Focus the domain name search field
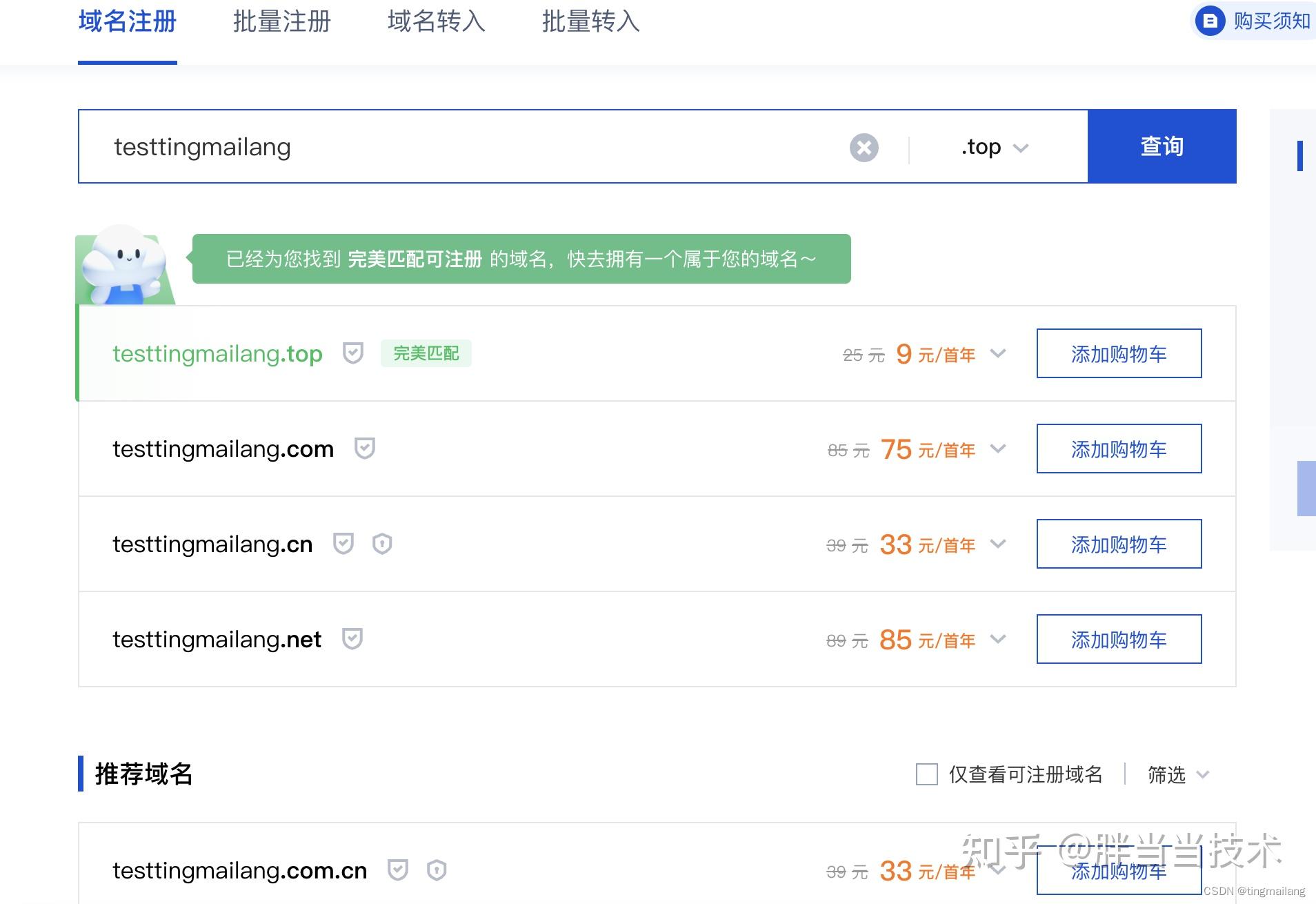This screenshot has width=1316, height=904. [x=476, y=147]
